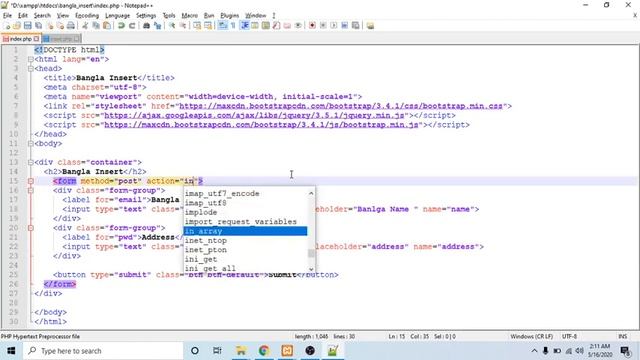Toggle synchronized horizontal scrolling
The image size is (640, 360).
coord(208,26)
